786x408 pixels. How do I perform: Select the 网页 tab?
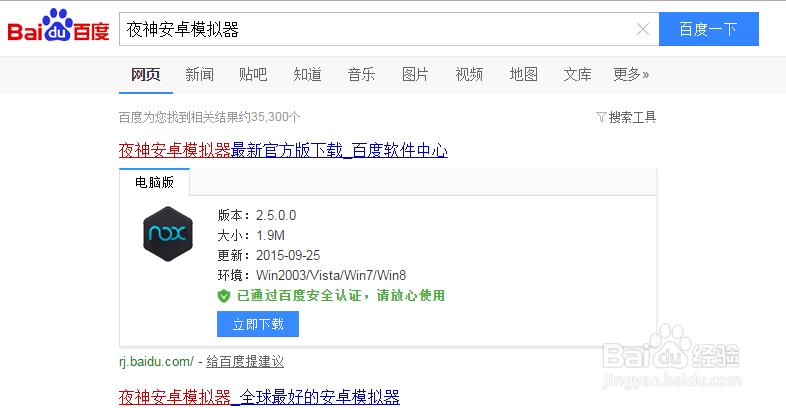point(145,75)
